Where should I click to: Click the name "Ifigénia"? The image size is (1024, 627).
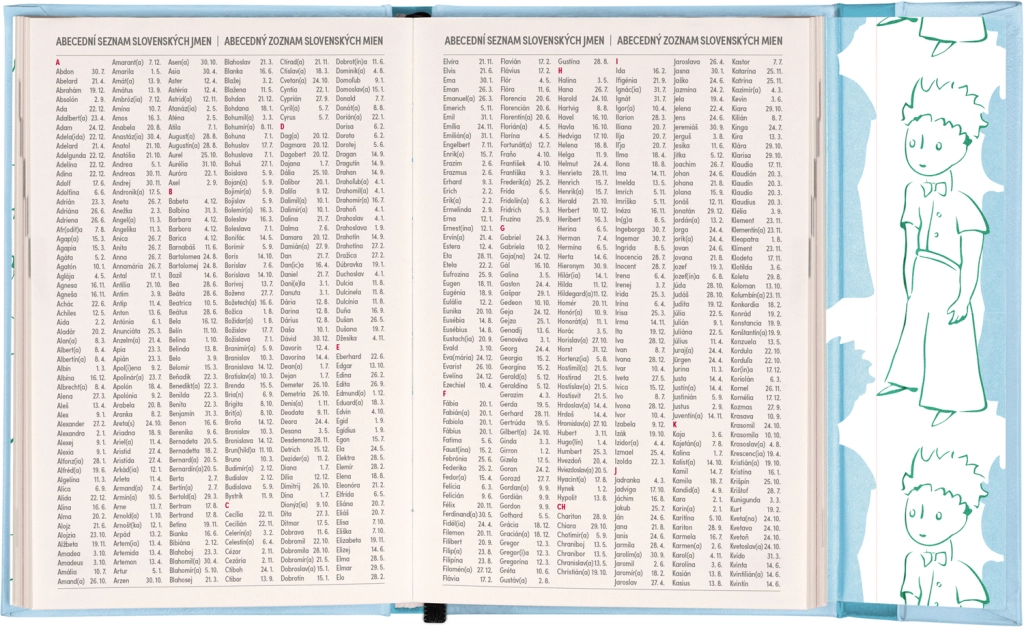[x=626, y=80]
